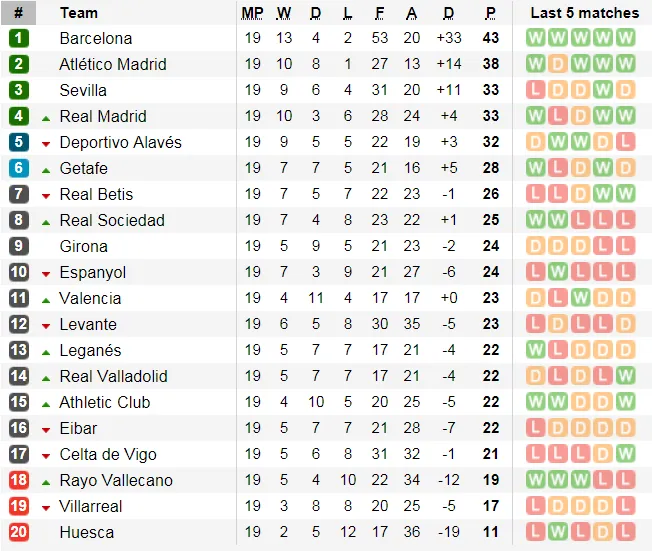652x551 pixels.
Task: Click Rayo Vallecano's red rank 18 badge
Action: [x=19, y=480]
